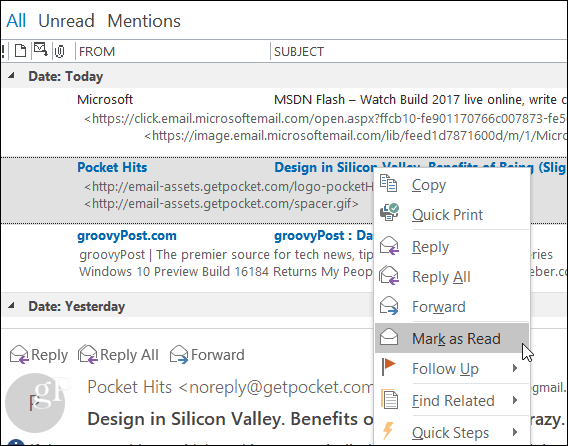Sort by item type page icon

20,51
